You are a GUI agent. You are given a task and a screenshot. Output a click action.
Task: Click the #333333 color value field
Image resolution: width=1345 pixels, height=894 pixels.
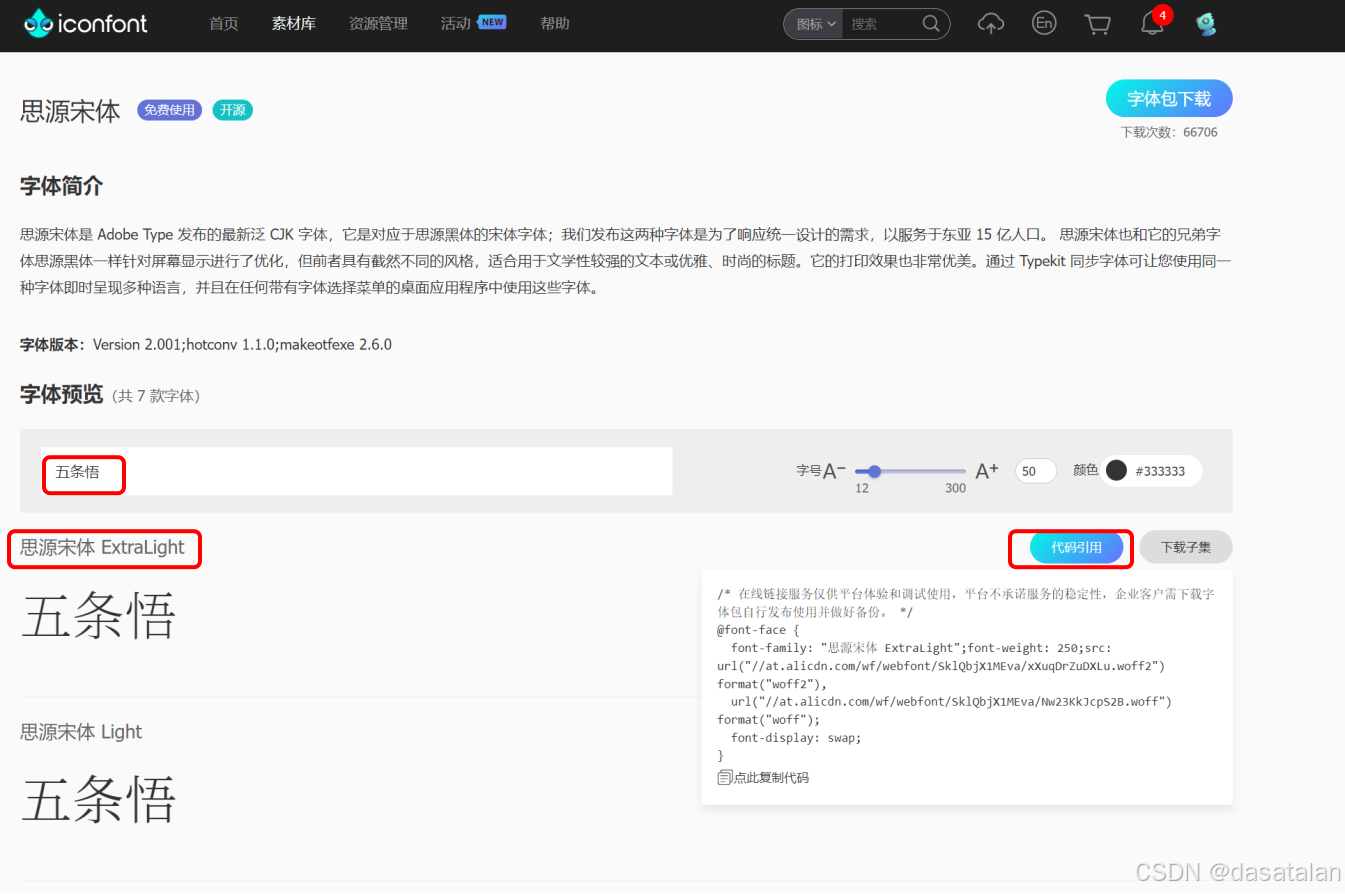click(1161, 471)
